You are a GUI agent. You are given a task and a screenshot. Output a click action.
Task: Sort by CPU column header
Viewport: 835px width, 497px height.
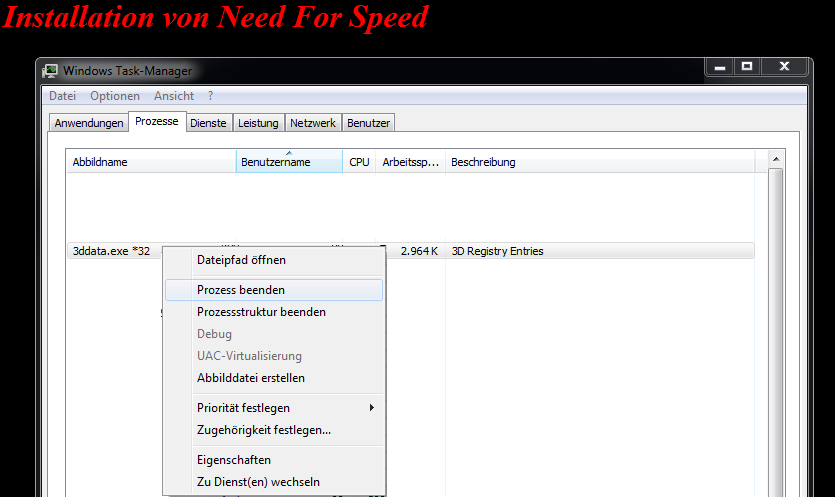click(359, 162)
